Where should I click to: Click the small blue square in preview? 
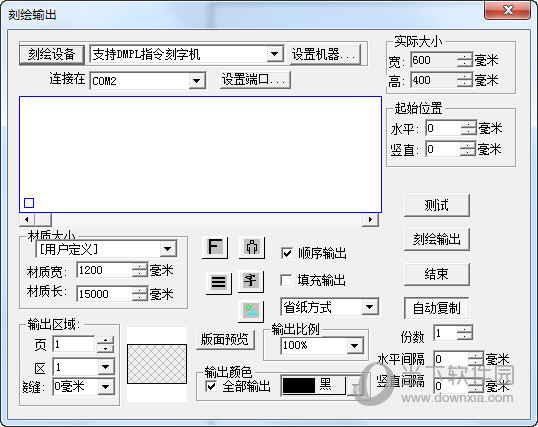29,203
